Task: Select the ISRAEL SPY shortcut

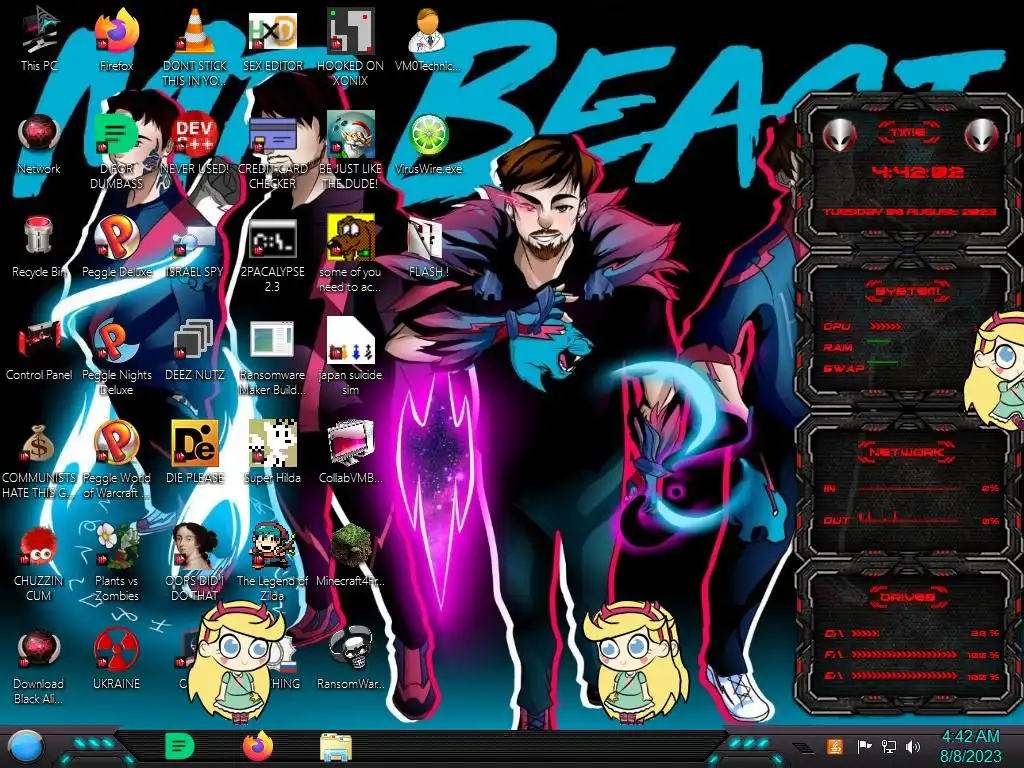Action: point(195,240)
